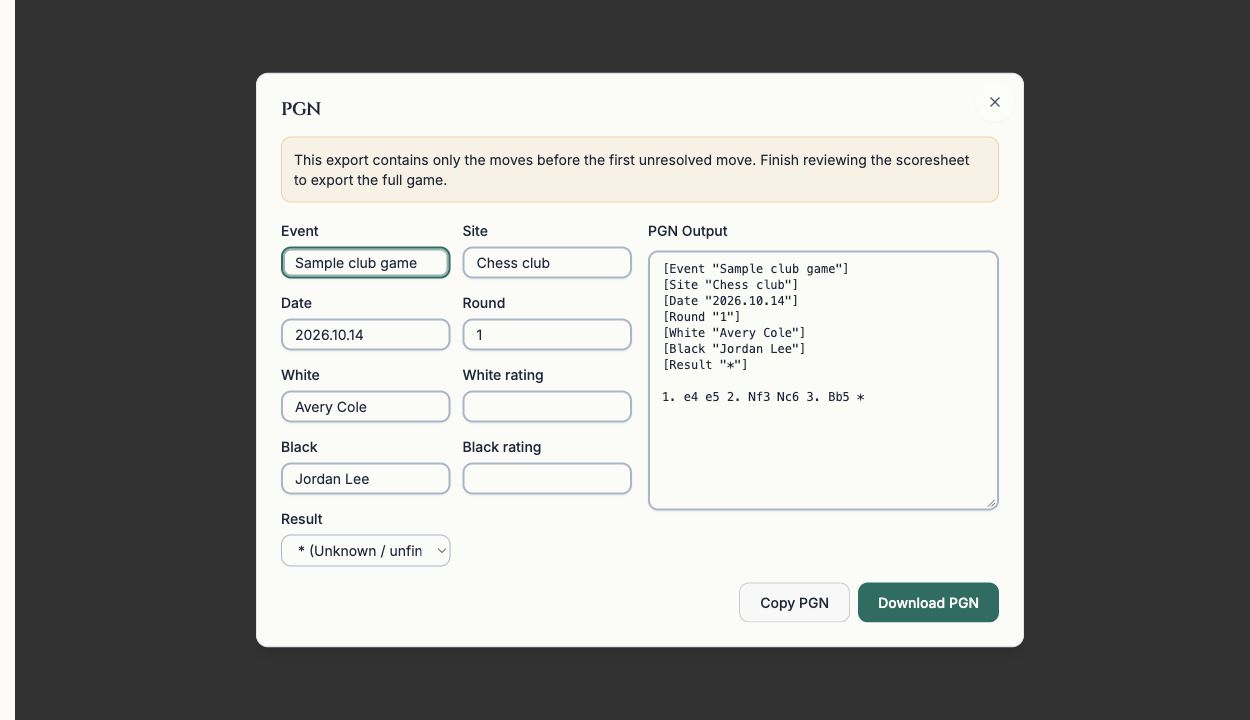Click the empty White rating field
The image size is (1250, 720).
(x=547, y=407)
